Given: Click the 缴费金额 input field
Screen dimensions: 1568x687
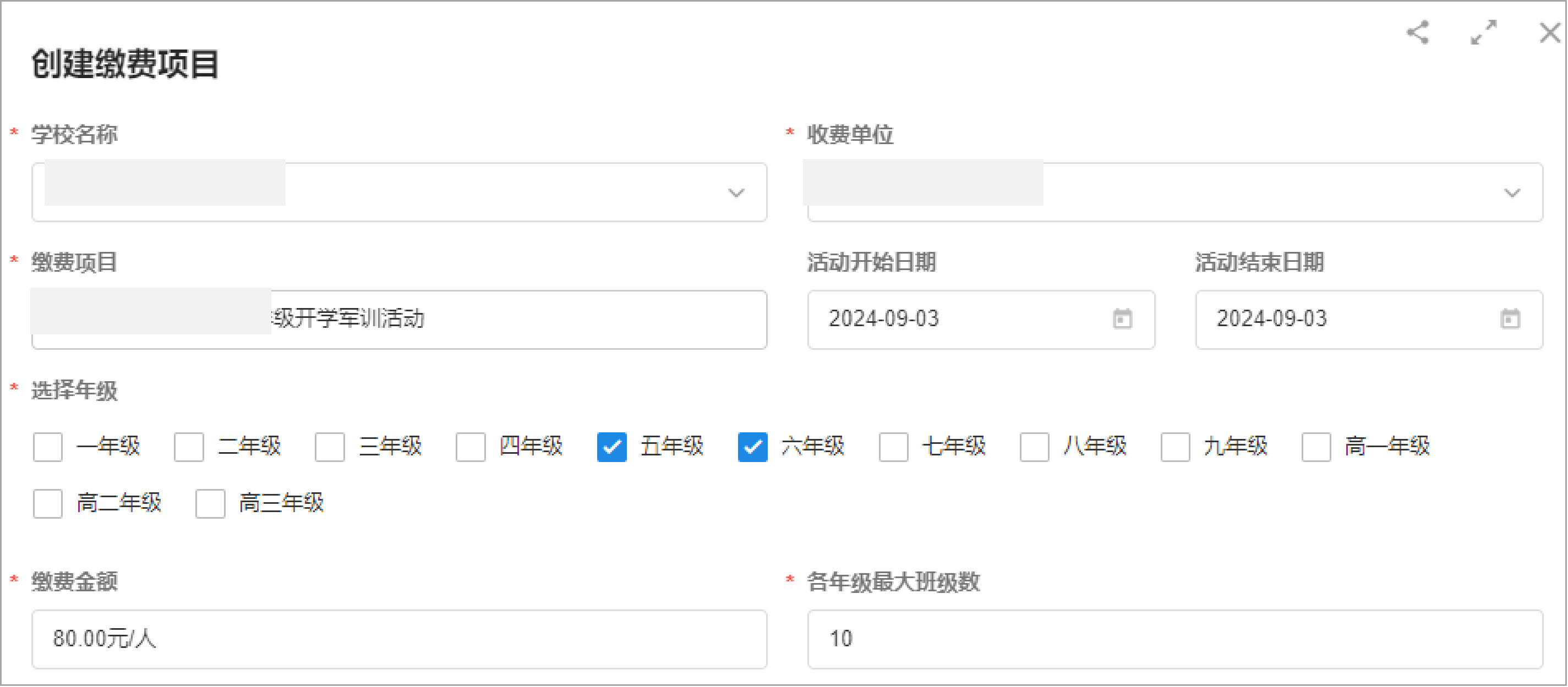Looking at the screenshot, I should pyautogui.click(x=398, y=639).
